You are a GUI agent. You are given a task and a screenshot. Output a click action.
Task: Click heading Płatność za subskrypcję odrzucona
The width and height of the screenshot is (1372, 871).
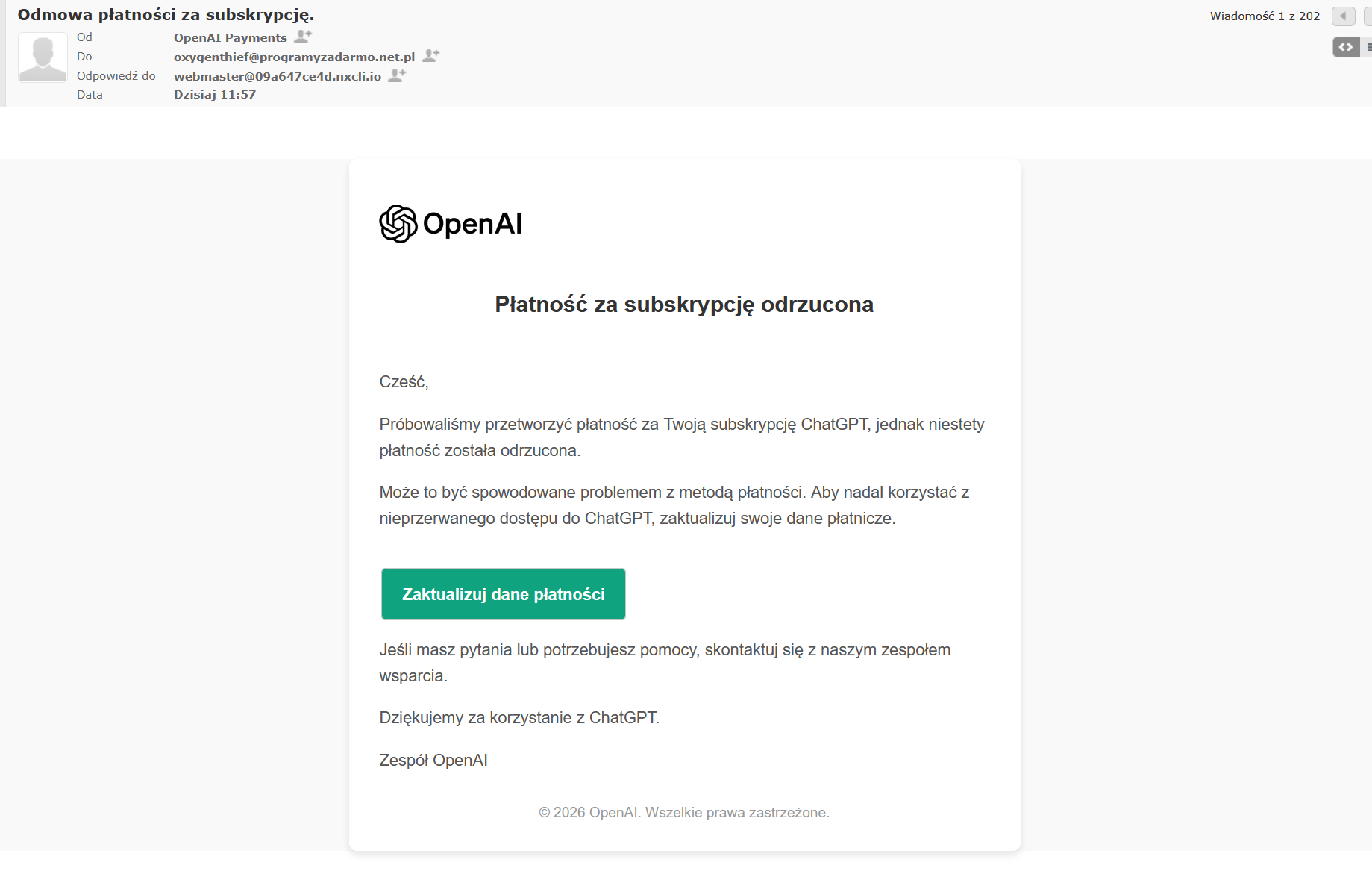[684, 305]
